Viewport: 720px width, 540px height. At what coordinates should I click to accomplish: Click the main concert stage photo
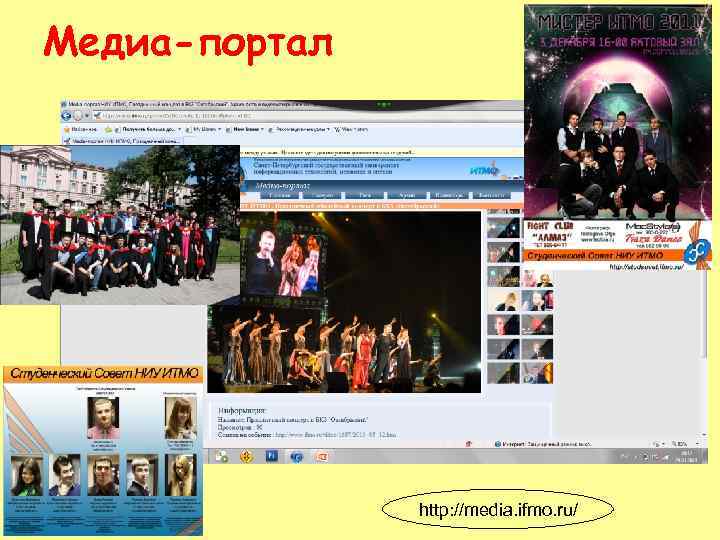pos(344,302)
